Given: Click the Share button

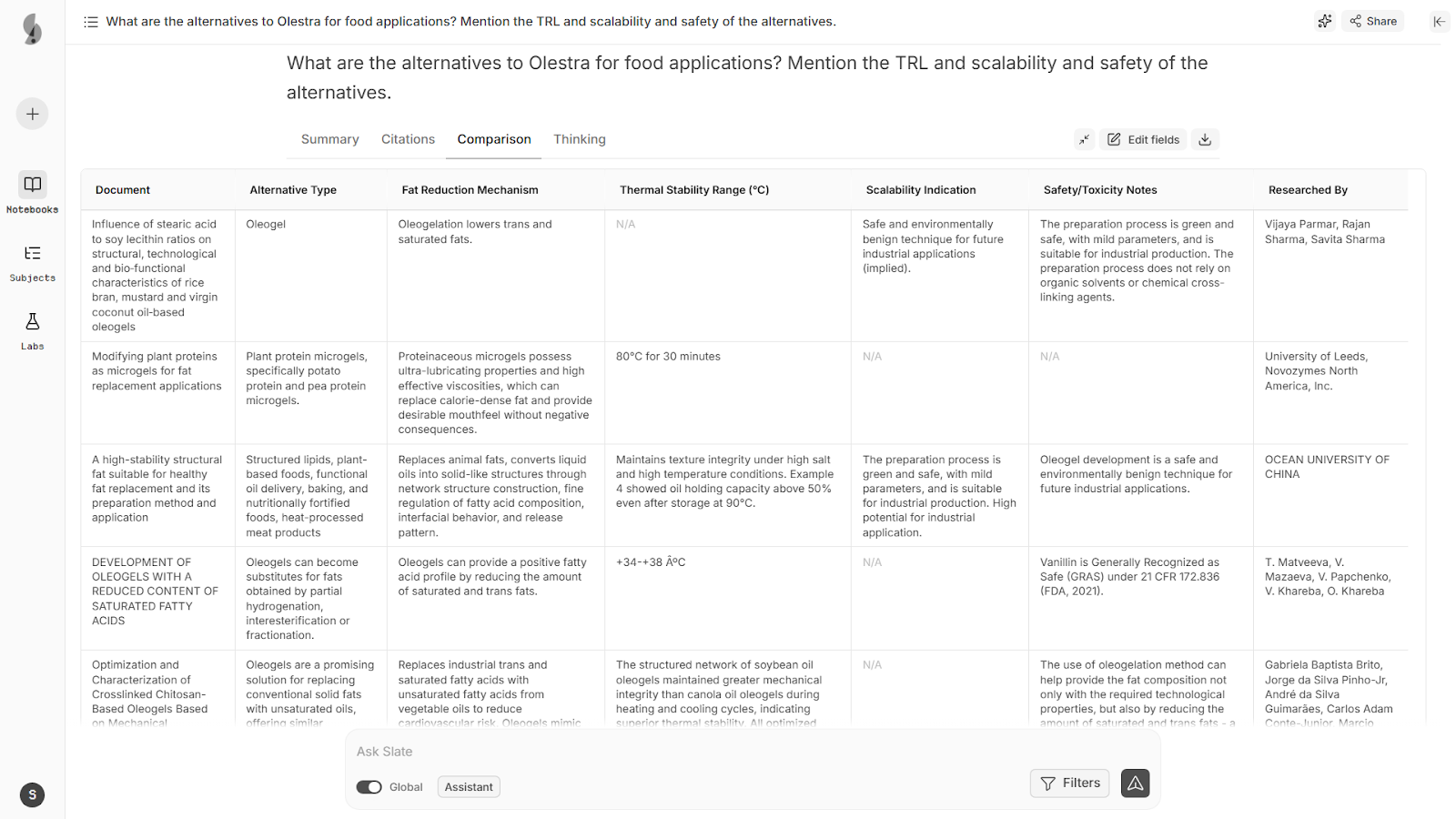Looking at the screenshot, I should pos(1373,21).
